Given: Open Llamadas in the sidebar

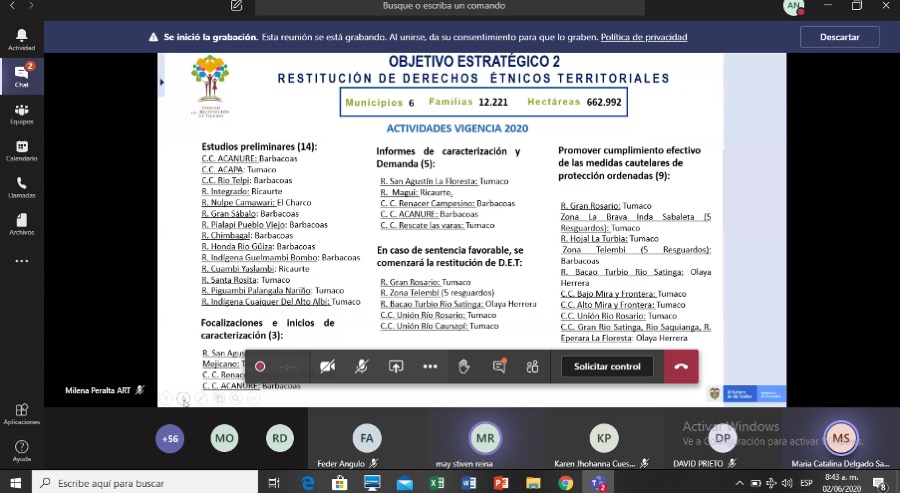Looking at the screenshot, I should (21, 187).
